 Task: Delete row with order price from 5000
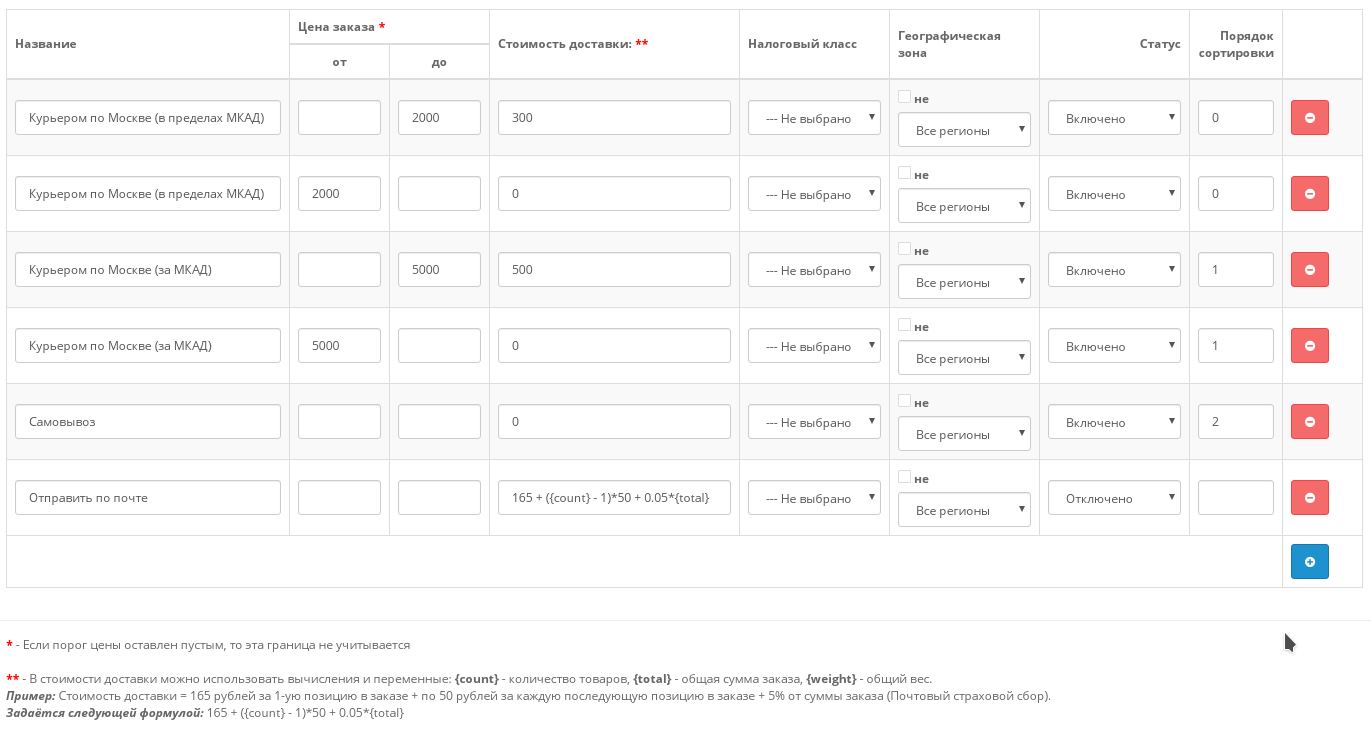(1309, 345)
